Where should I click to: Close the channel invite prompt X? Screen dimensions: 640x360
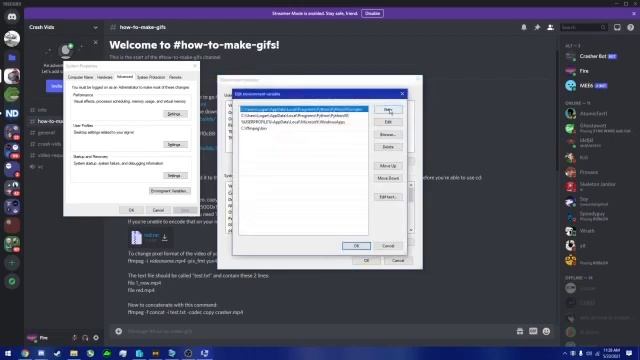[x=96, y=42]
